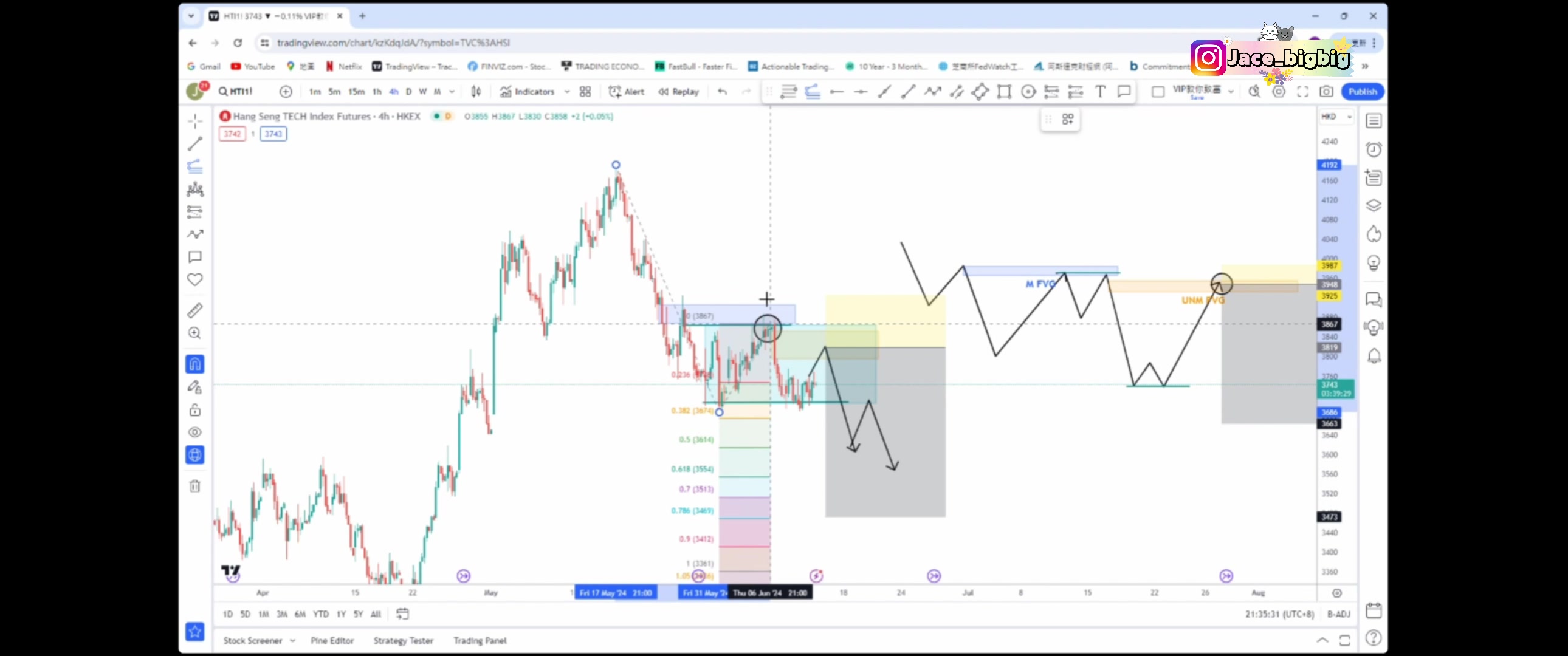Select the text annotation tool in left sidebar
1568x656 pixels.
pyautogui.click(x=194, y=257)
